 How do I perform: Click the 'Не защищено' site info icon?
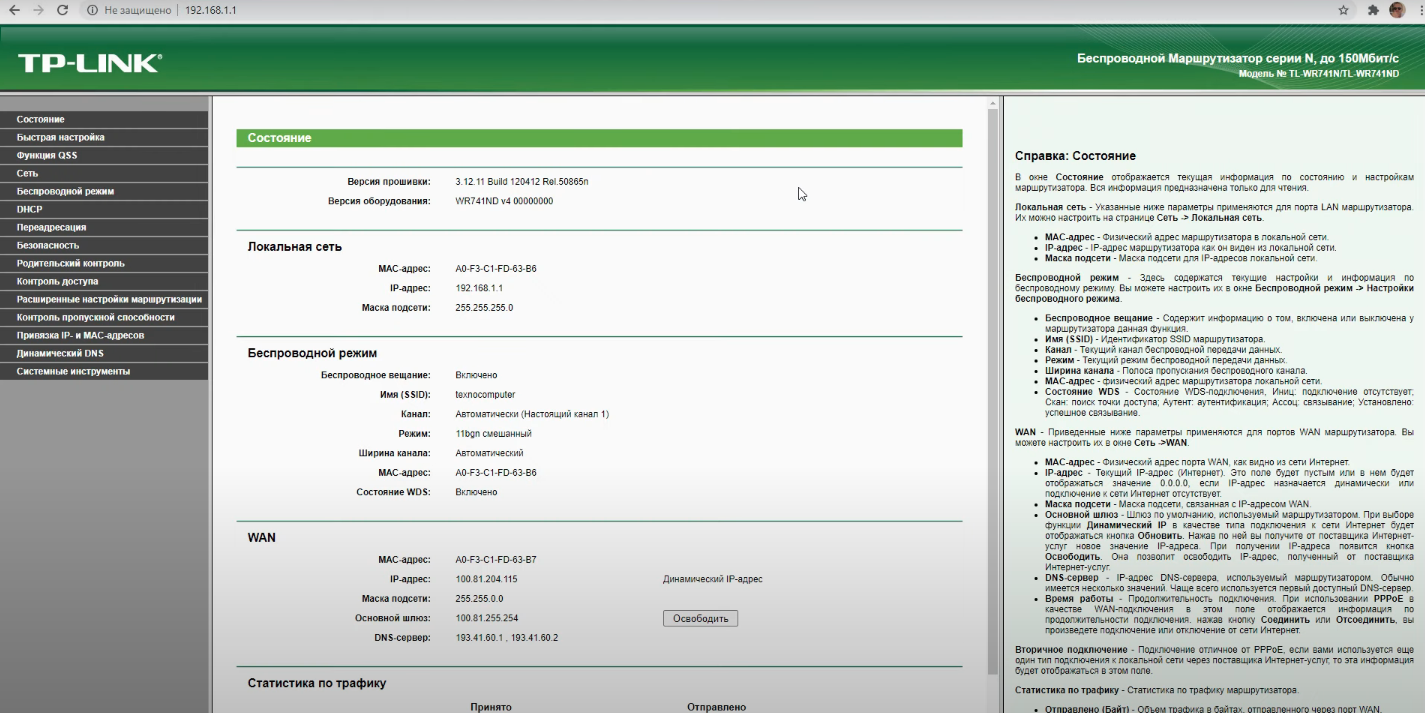pyautogui.click(x=92, y=10)
